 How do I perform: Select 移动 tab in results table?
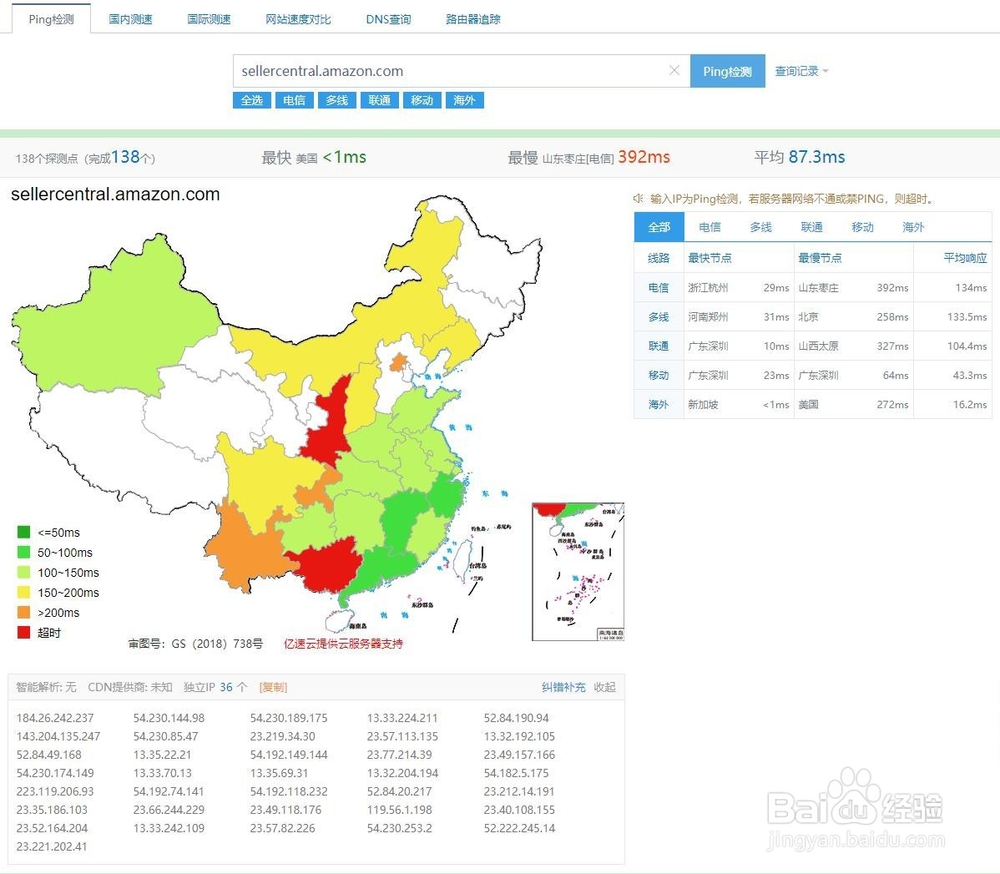(x=862, y=227)
